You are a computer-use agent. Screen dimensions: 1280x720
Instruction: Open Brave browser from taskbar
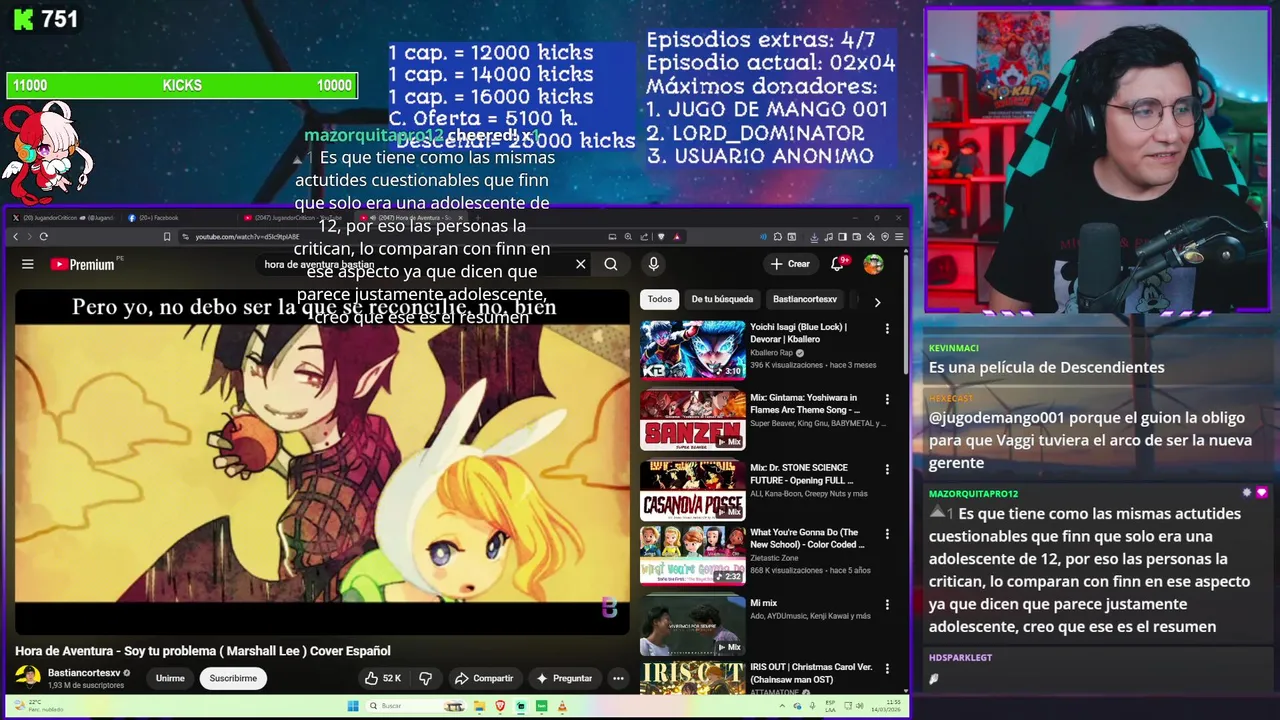pos(502,706)
